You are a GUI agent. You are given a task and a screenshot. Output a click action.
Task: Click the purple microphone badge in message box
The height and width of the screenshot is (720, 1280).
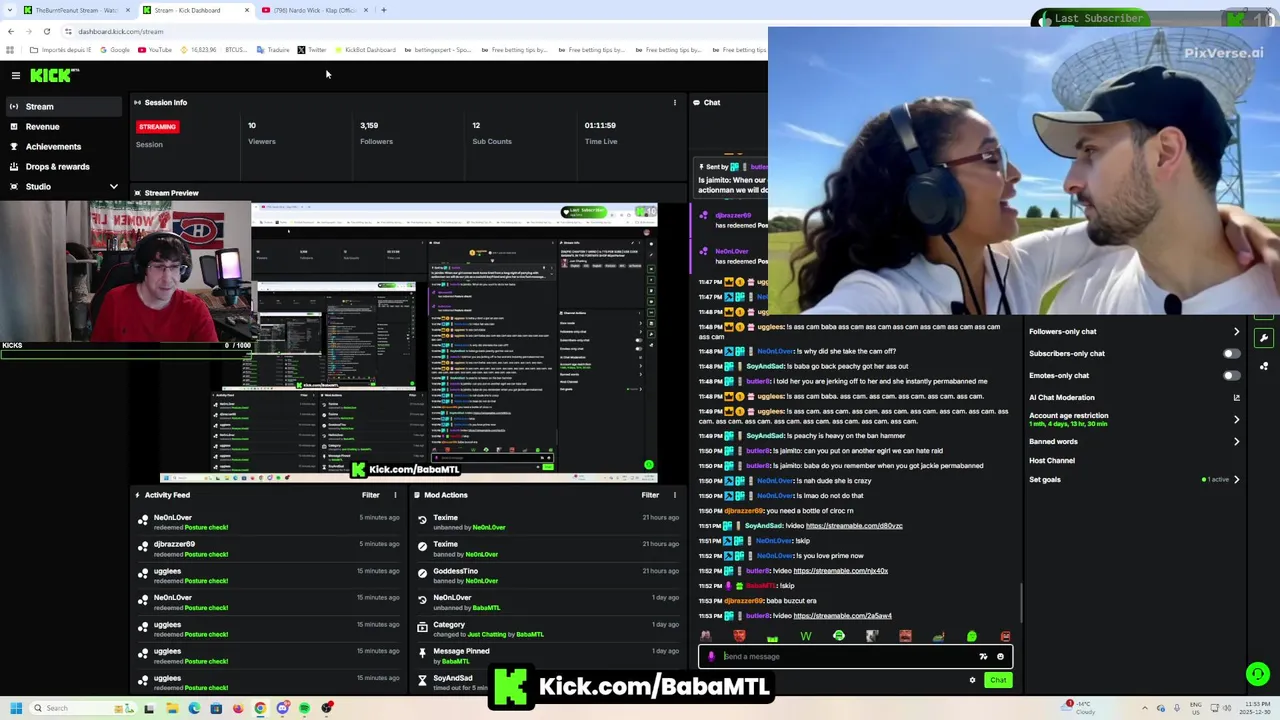tap(711, 657)
